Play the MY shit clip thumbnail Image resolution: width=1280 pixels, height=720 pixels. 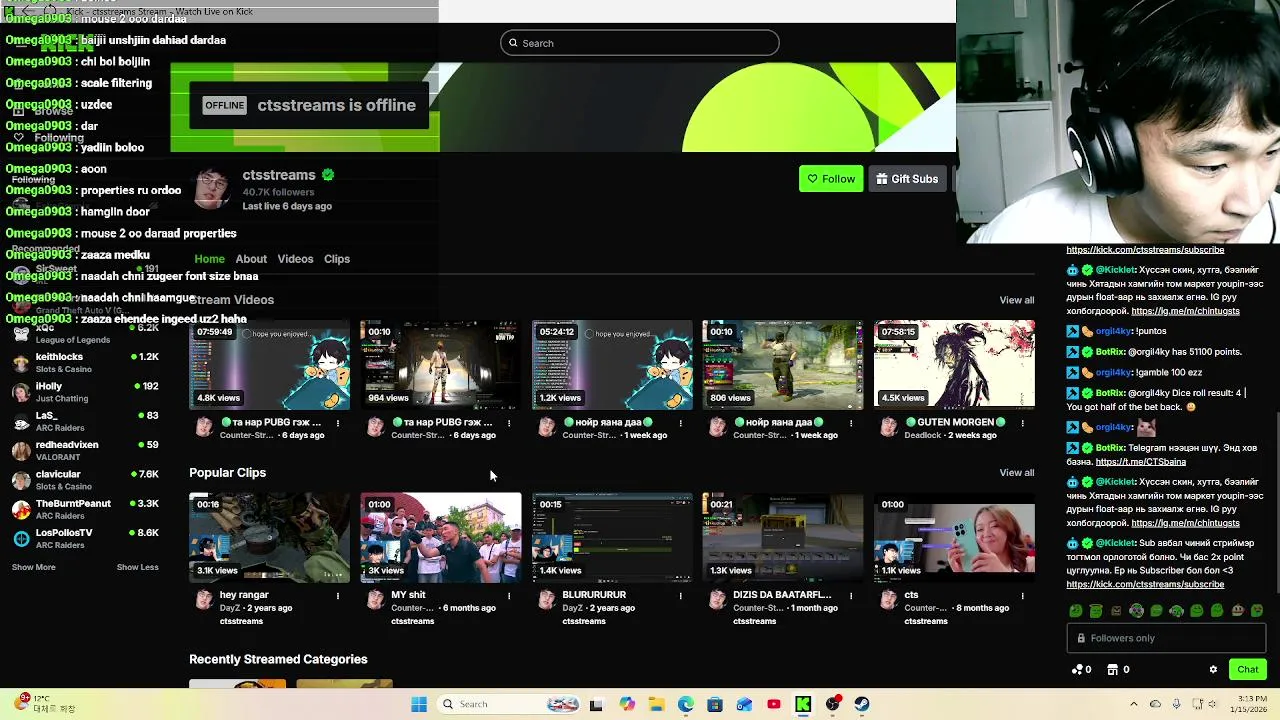point(441,537)
